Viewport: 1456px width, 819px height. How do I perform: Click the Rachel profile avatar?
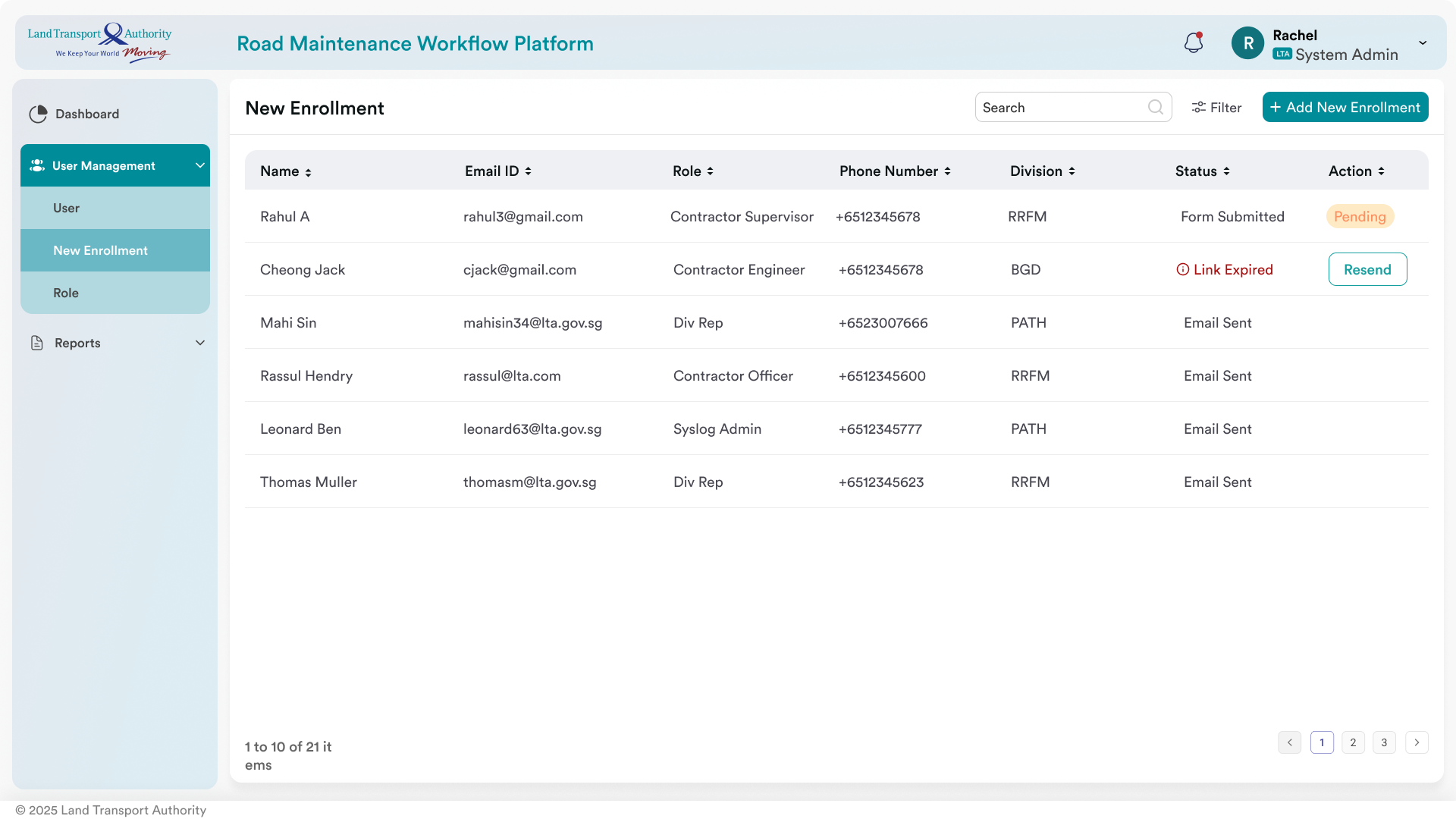[x=1247, y=43]
